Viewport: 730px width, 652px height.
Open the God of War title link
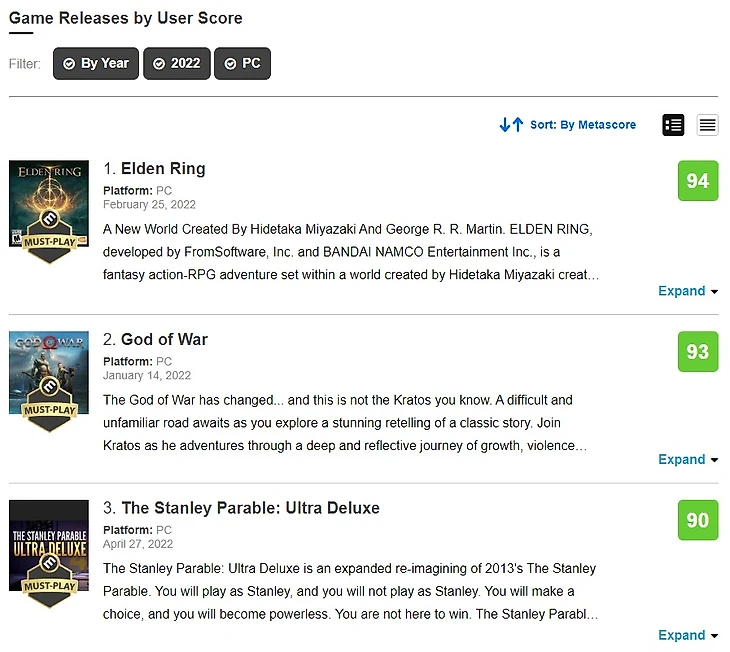[x=164, y=340]
